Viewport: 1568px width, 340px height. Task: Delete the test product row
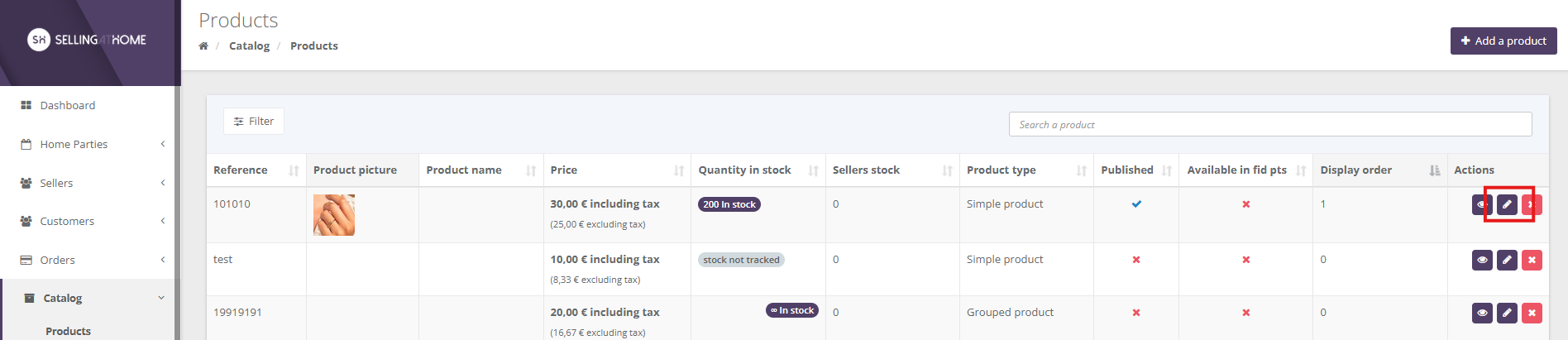pyautogui.click(x=1532, y=260)
